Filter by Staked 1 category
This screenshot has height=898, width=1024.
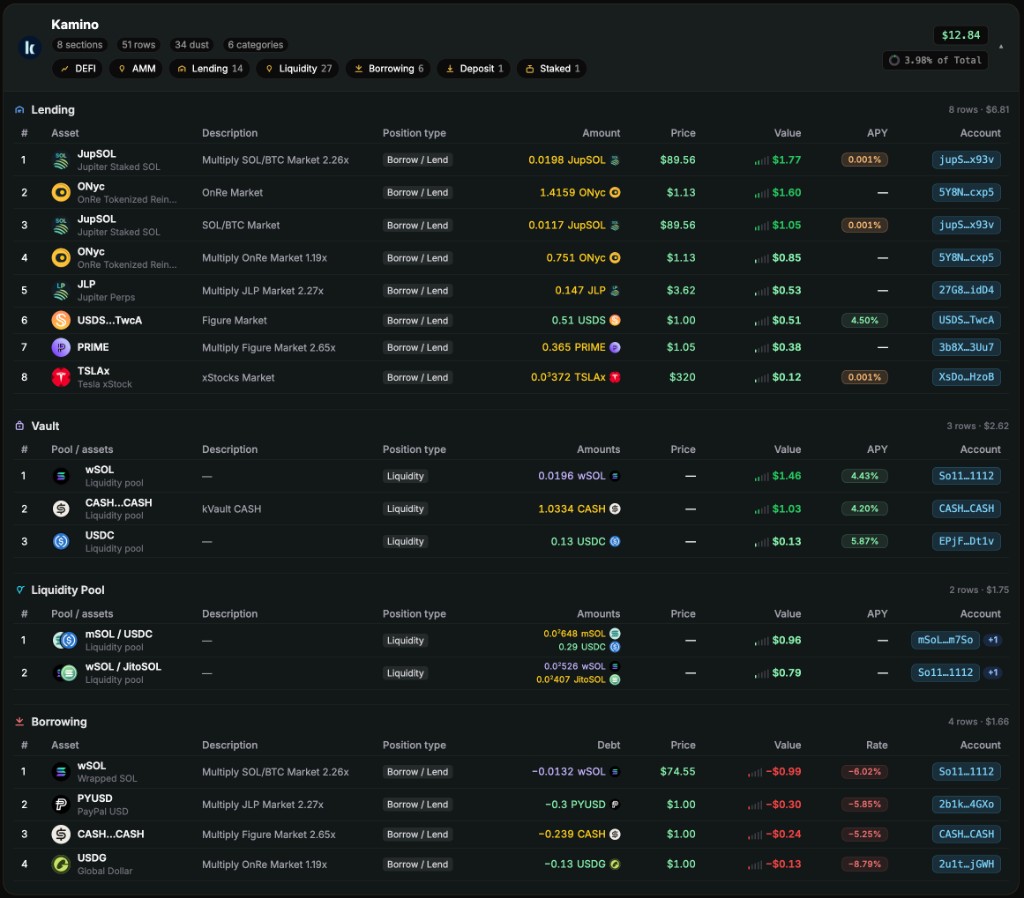point(552,69)
